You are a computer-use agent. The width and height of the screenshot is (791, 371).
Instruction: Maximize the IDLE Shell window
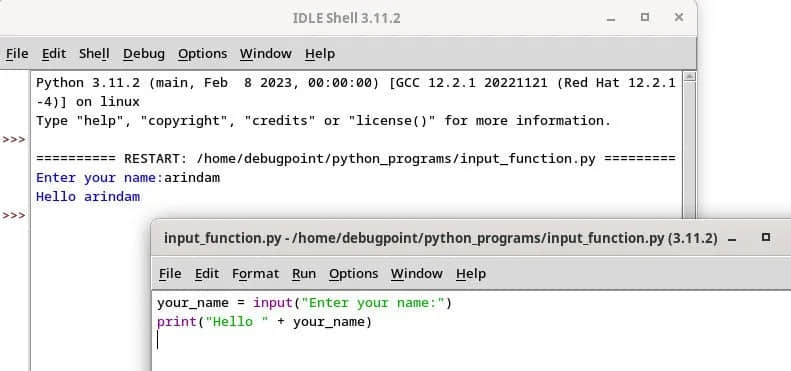click(x=645, y=17)
